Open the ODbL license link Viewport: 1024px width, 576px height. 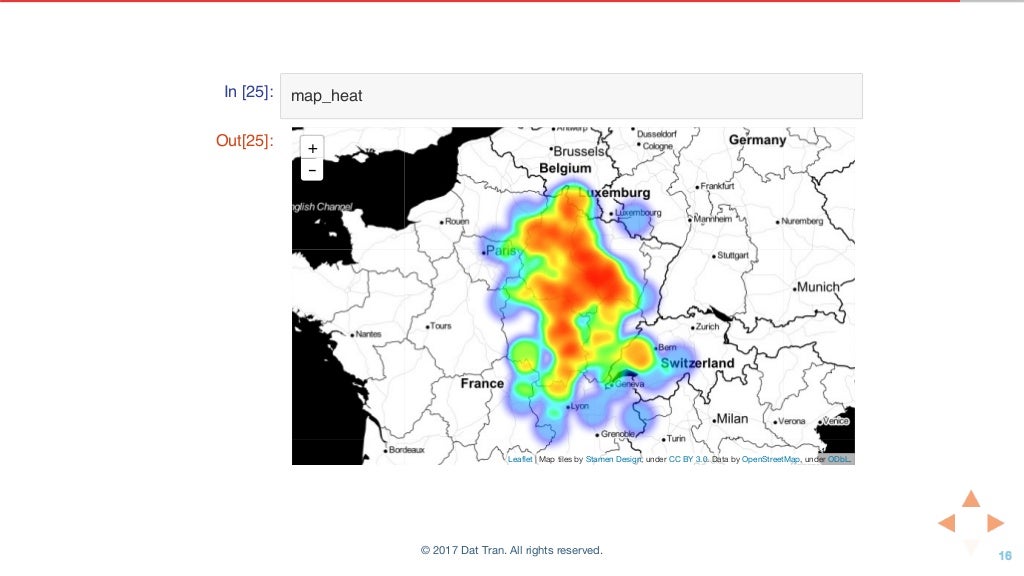[x=839, y=459]
